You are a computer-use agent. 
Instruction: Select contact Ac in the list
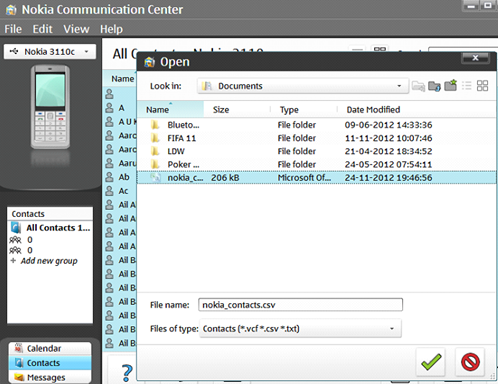[119, 191]
